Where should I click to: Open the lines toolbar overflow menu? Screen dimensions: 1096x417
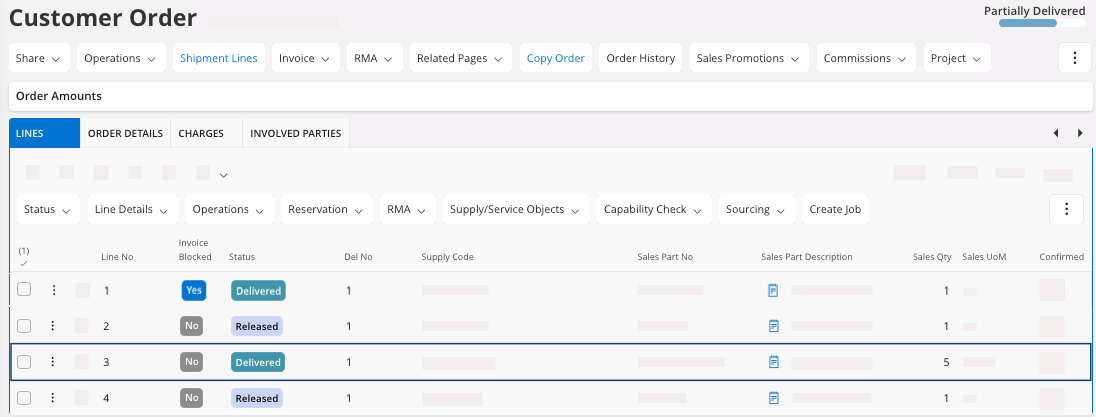1066,209
